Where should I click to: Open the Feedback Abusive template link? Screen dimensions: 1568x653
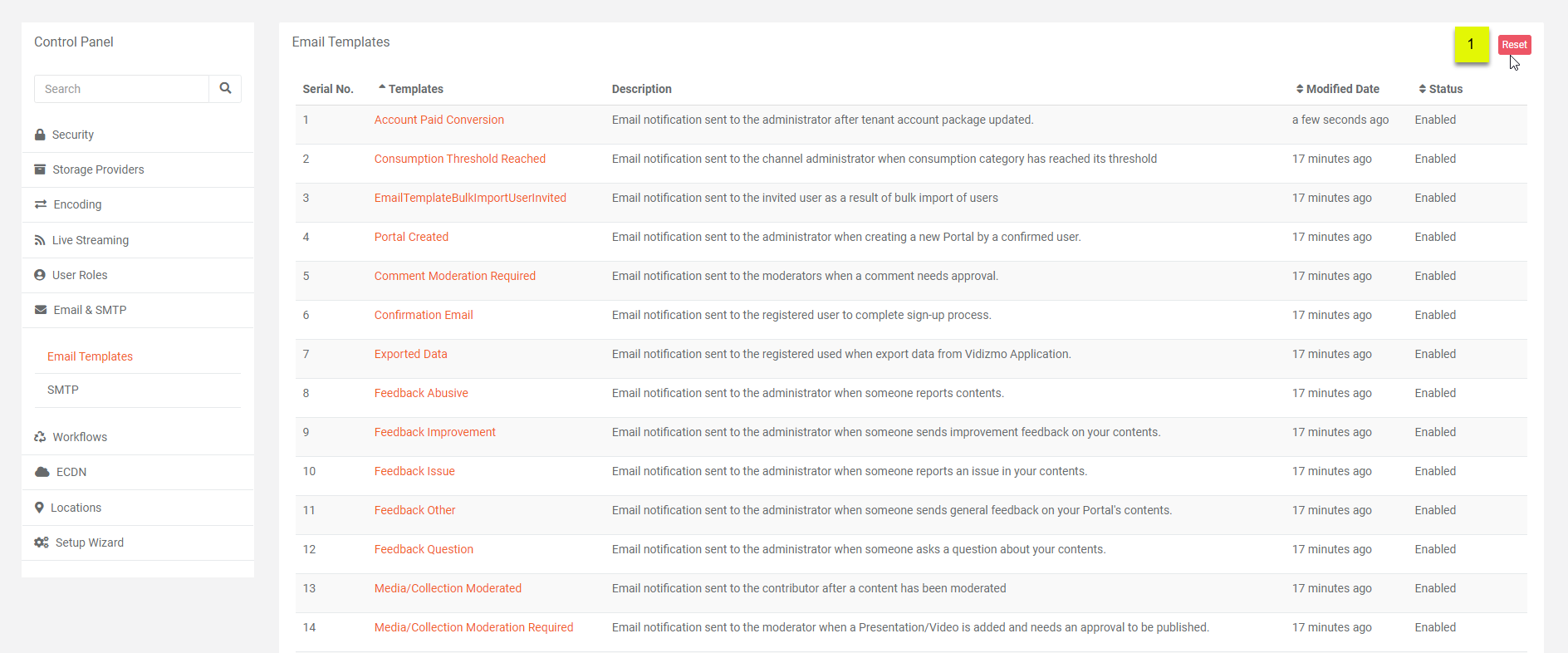(421, 393)
